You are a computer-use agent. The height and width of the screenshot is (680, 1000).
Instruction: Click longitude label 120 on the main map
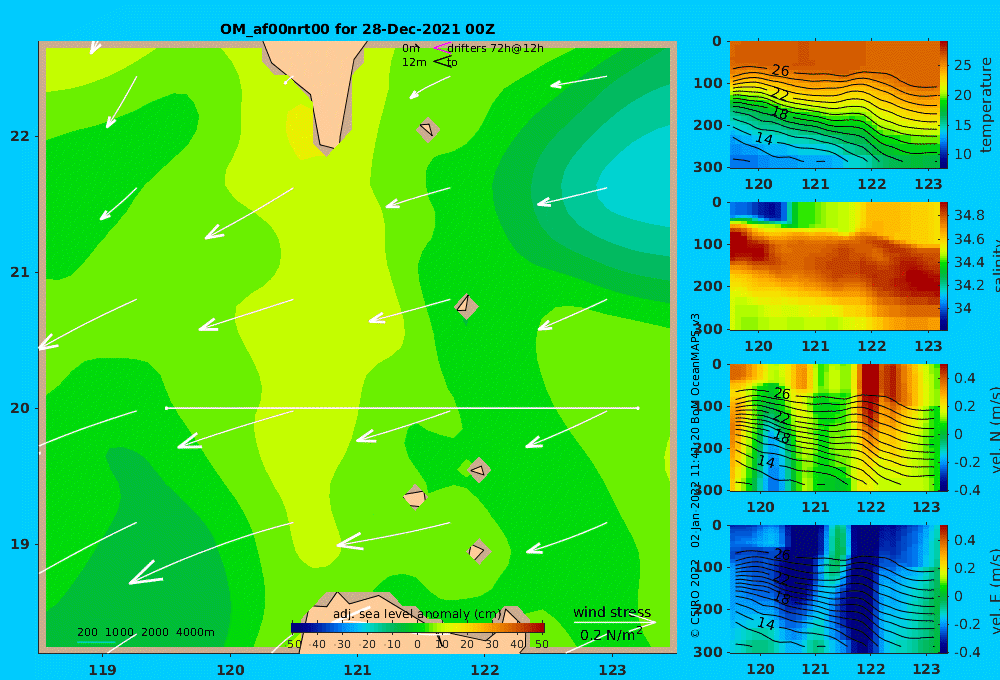(x=230, y=670)
